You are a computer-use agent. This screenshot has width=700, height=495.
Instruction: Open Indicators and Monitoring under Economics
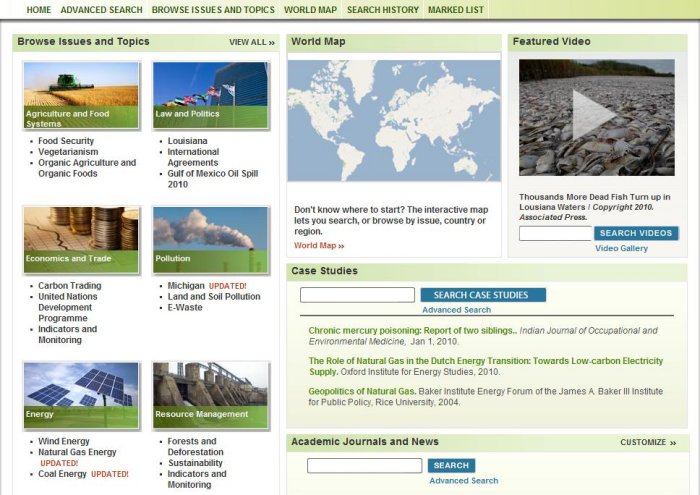[67, 334]
